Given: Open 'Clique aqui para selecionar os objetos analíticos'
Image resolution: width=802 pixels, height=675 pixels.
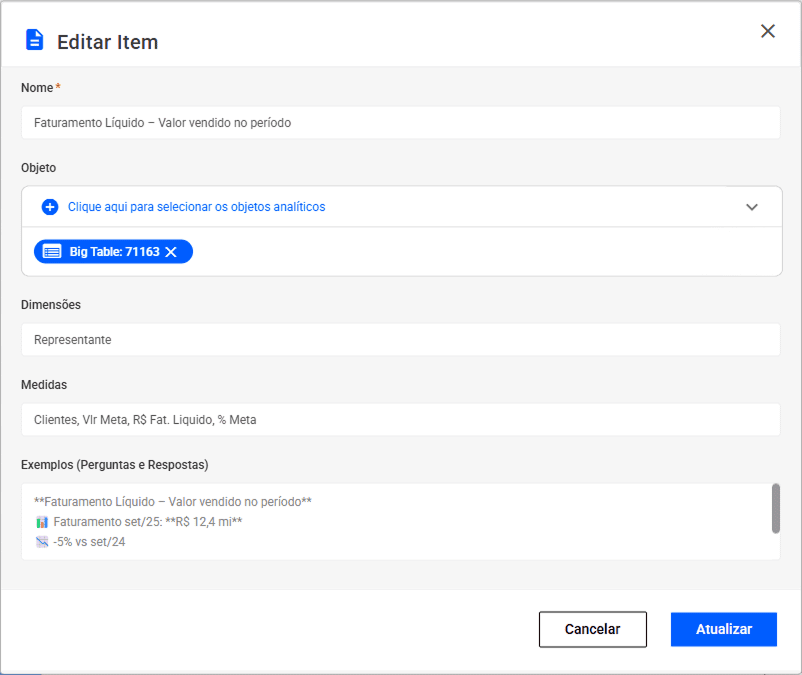Looking at the screenshot, I should [196, 207].
